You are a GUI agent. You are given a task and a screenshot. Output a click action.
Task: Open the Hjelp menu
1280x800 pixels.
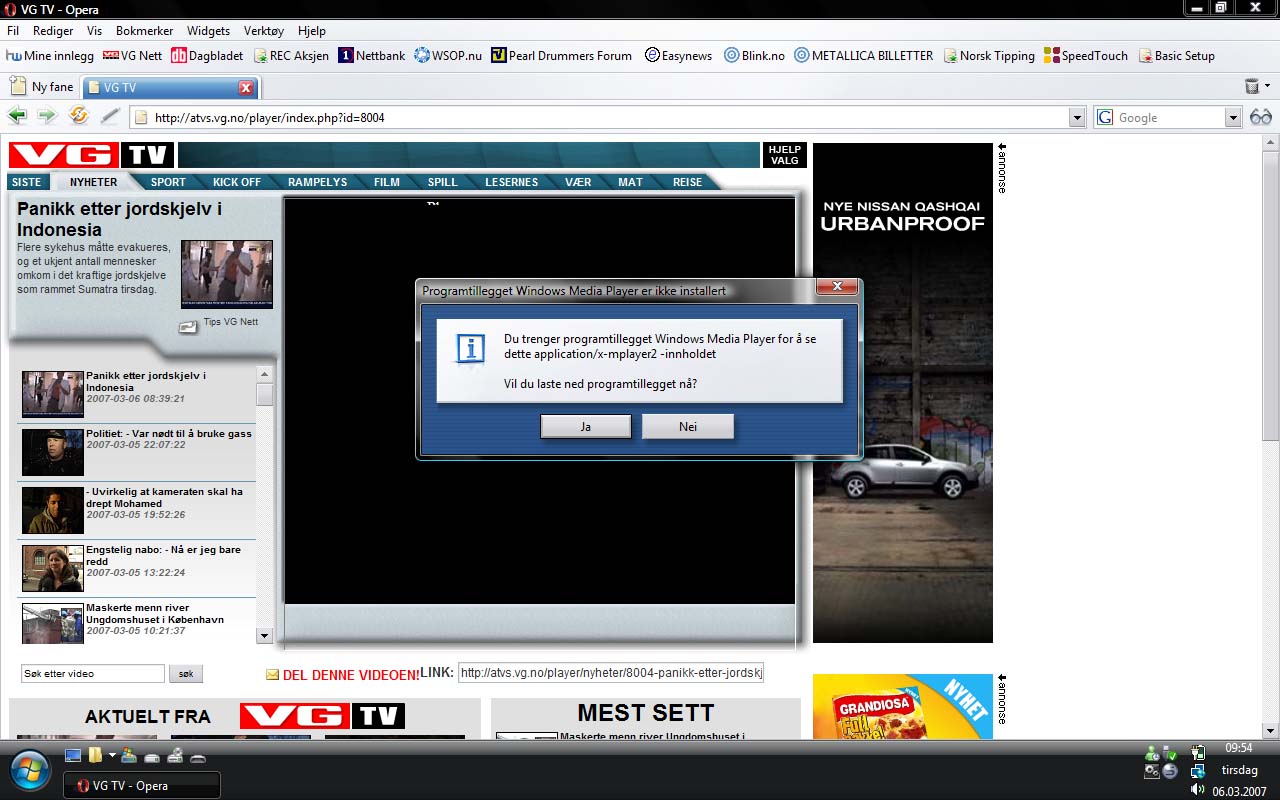[x=311, y=31]
